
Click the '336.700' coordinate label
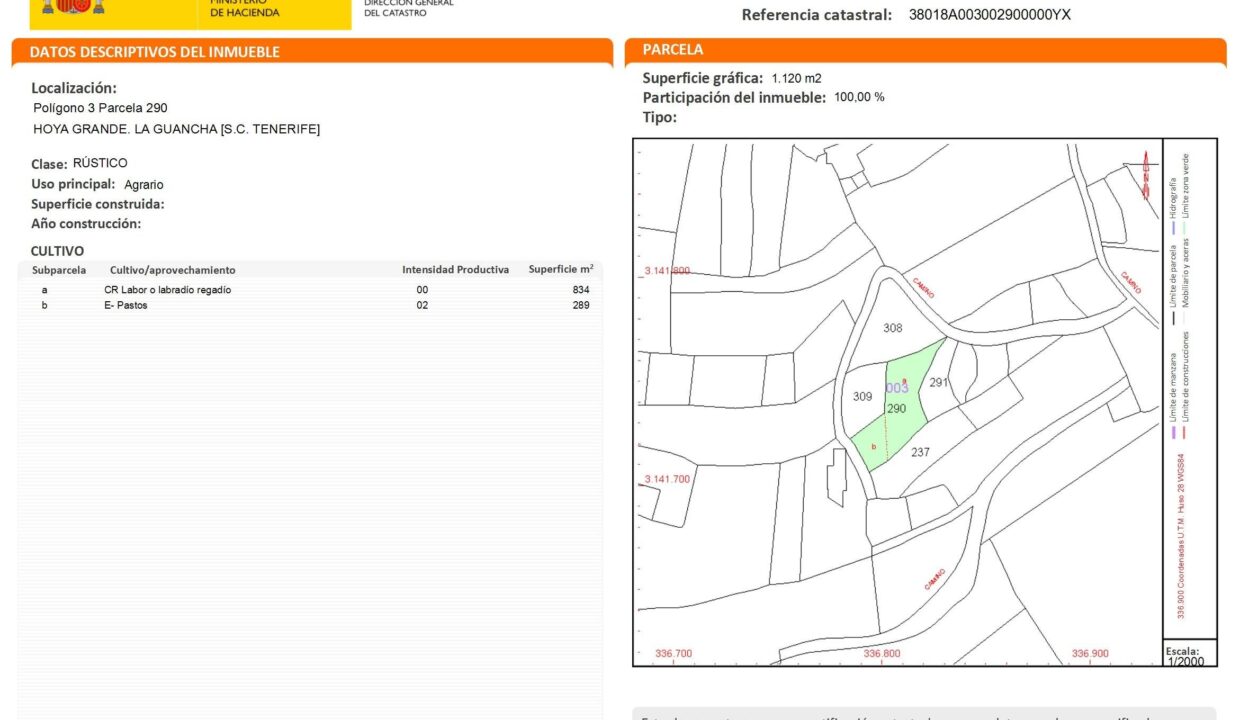pos(673,654)
